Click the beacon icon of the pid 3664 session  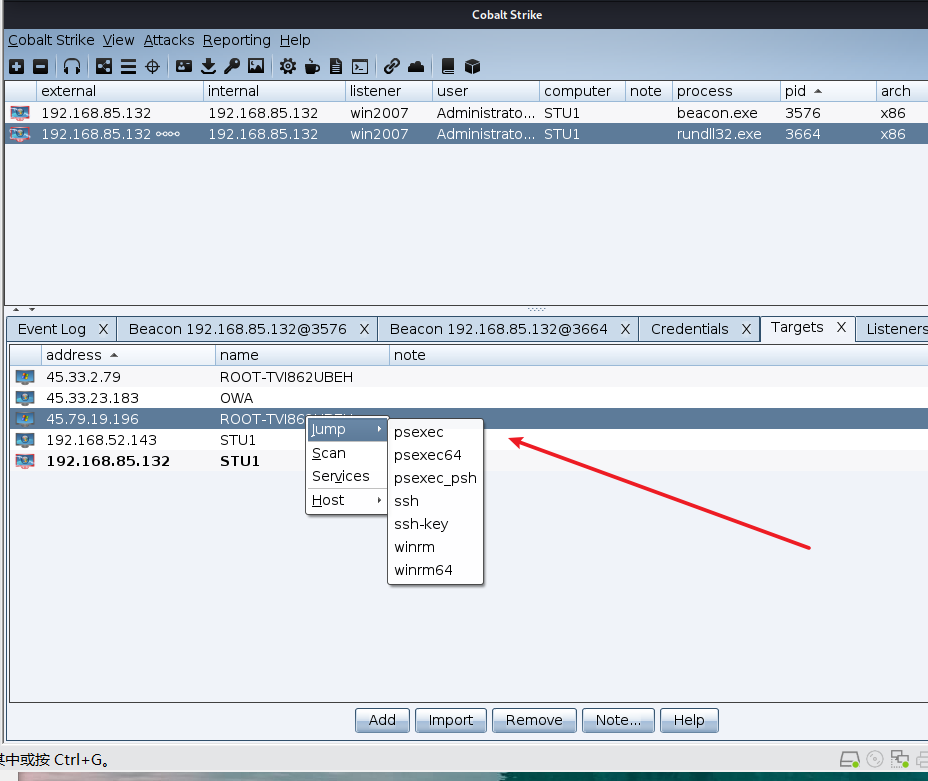pyautogui.click(x=20, y=134)
